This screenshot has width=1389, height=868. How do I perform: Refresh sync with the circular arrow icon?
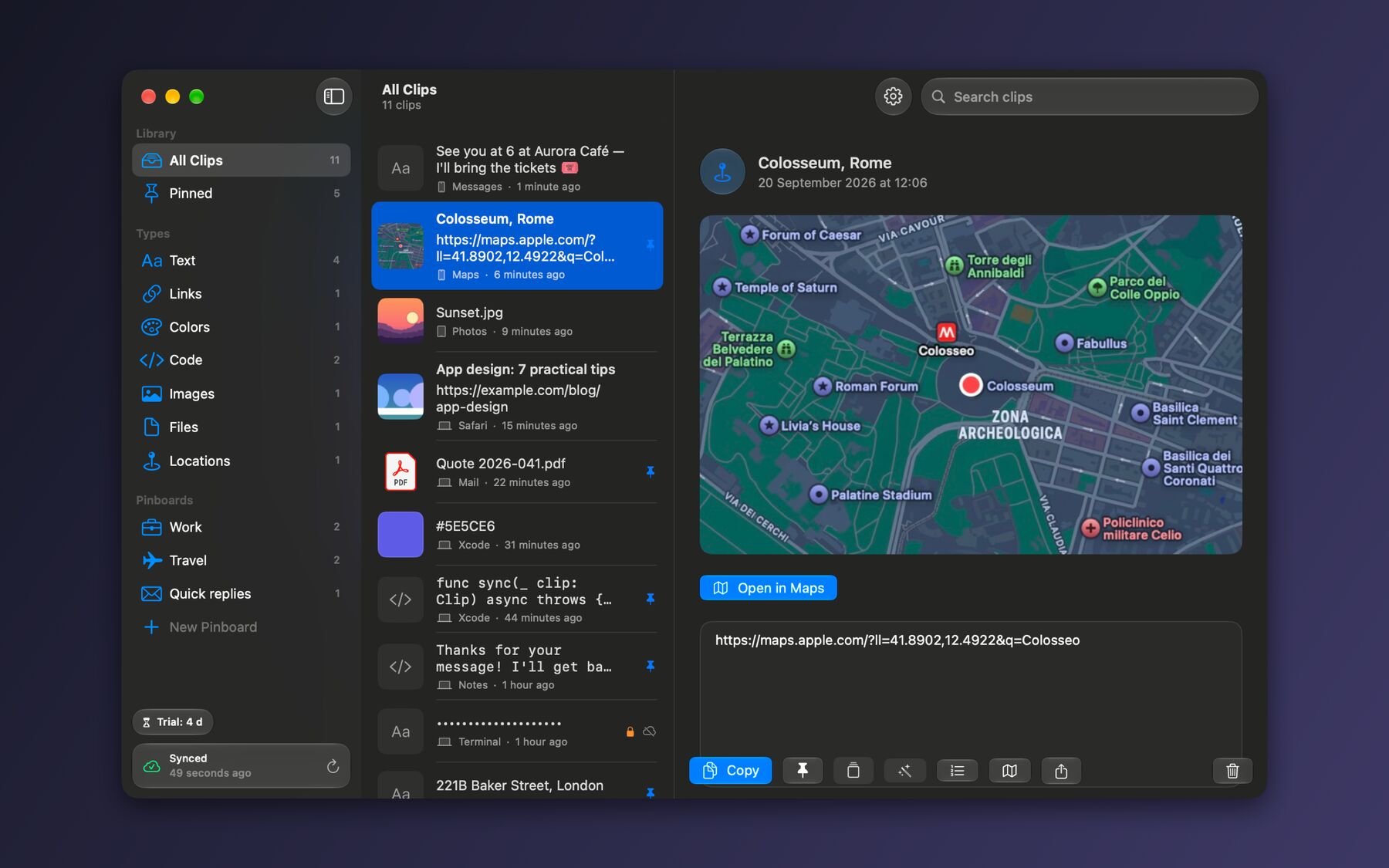click(333, 766)
